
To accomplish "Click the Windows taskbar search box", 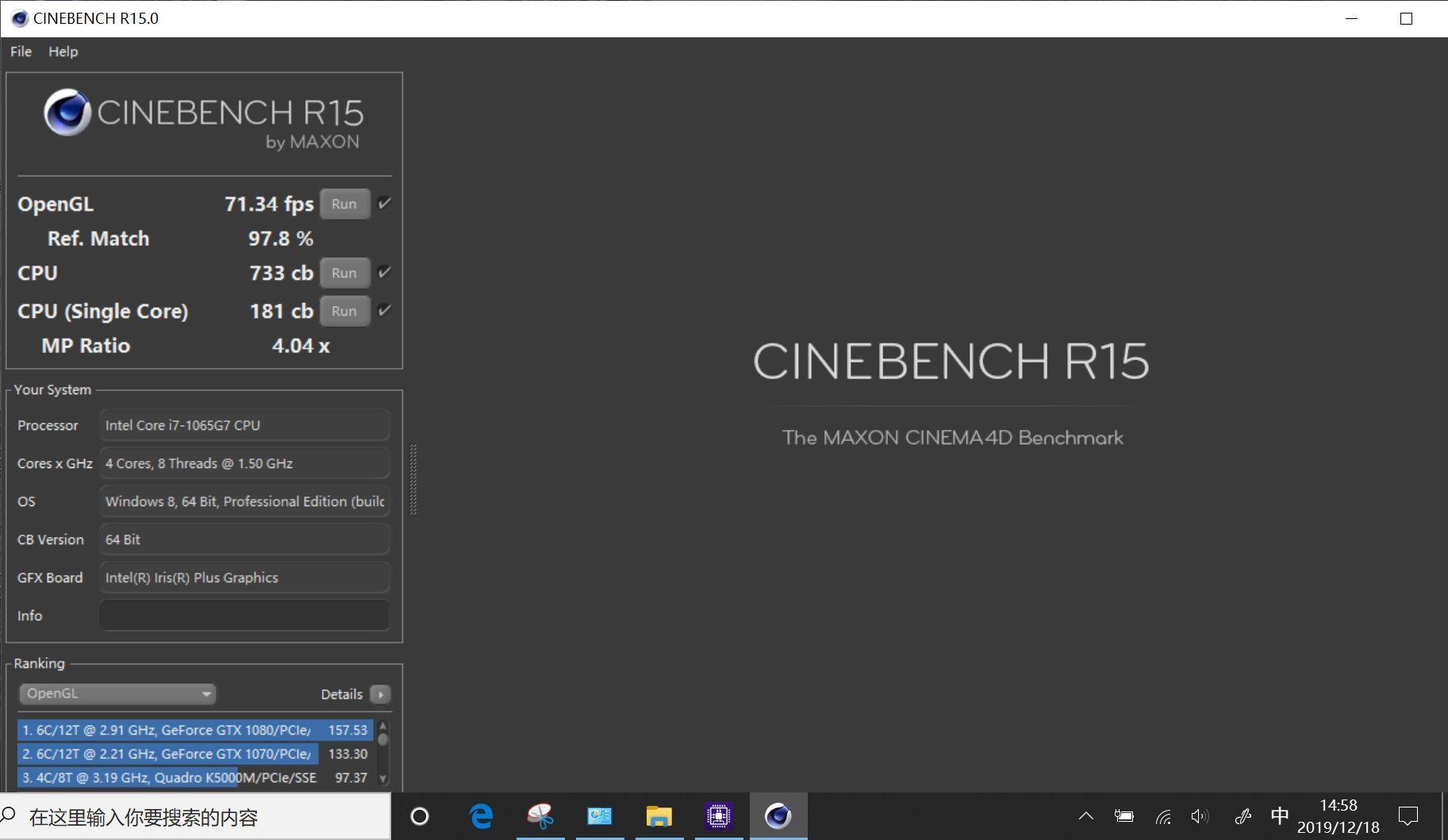I will point(195,816).
